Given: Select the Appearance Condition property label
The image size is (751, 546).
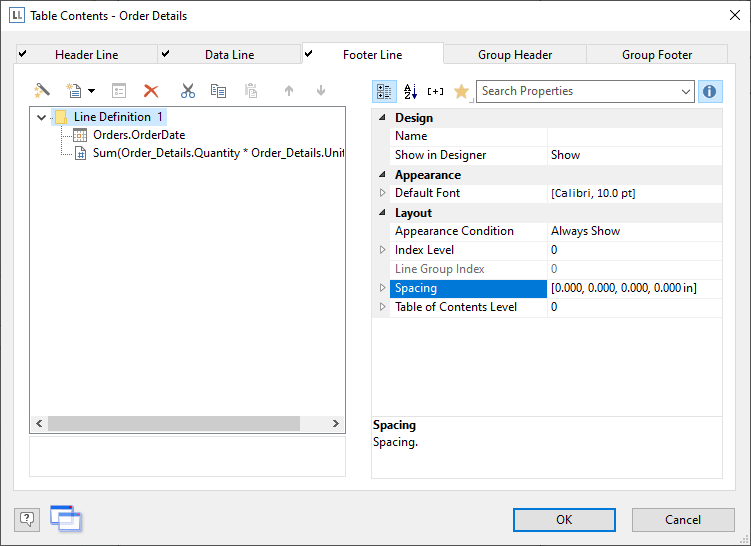Looking at the screenshot, I should [x=454, y=231].
